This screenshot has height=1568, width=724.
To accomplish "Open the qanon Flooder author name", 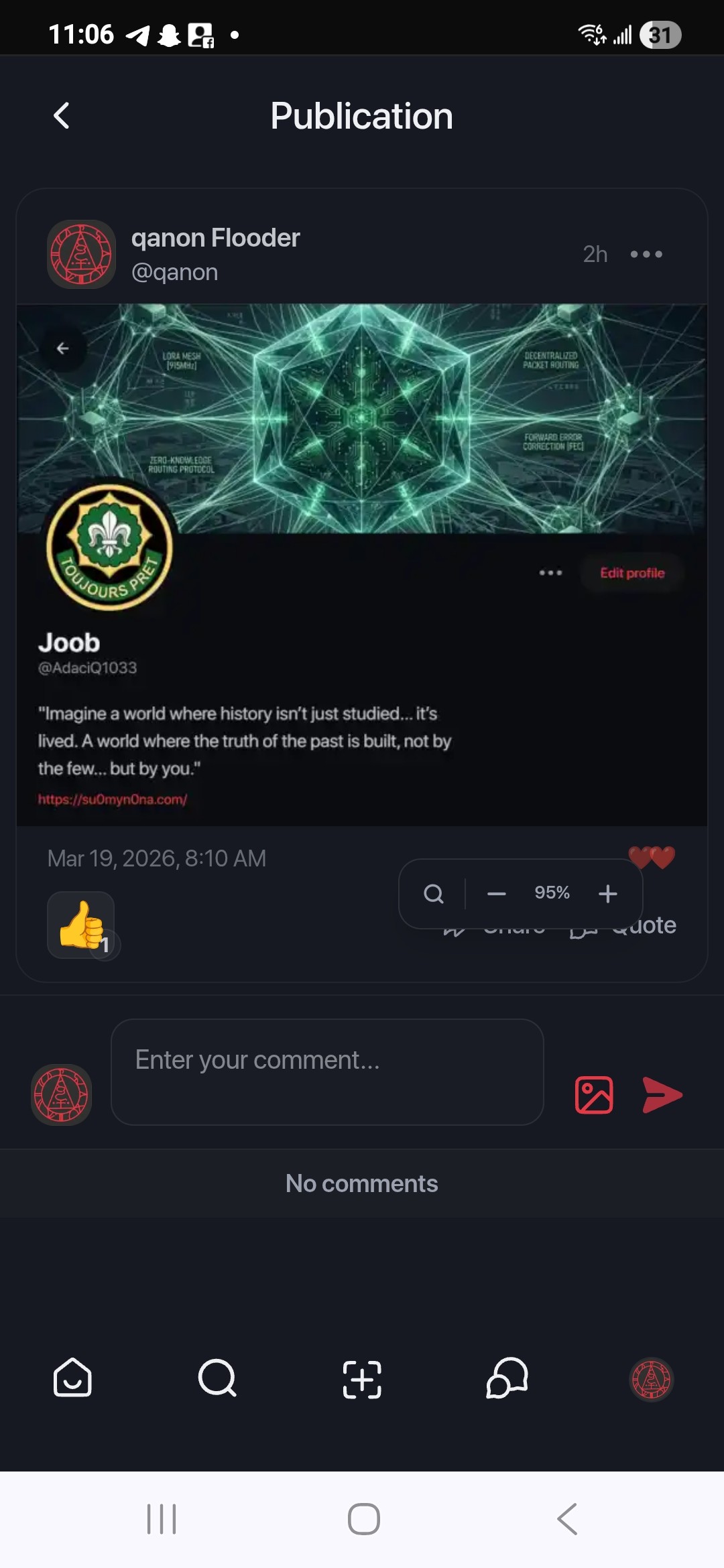I will click(x=215, y=238).
